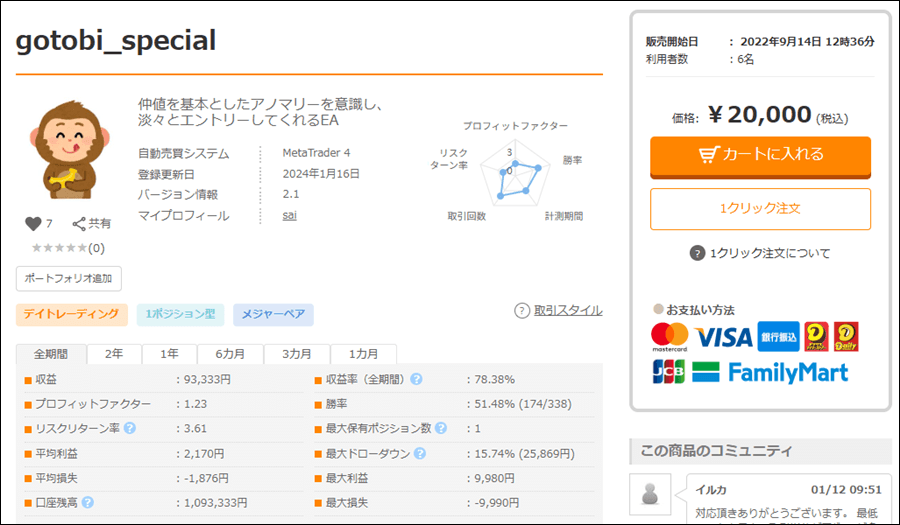Click help icon next to 最大保有ポジション数
The image size is (900, 525).
(439, 428)
